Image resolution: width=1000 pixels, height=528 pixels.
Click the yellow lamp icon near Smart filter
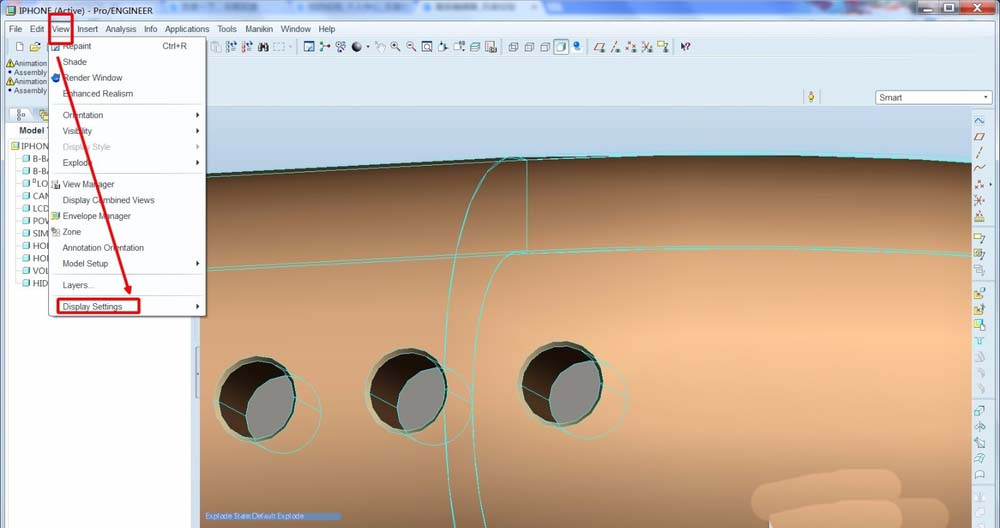click(x=811, y=97)
